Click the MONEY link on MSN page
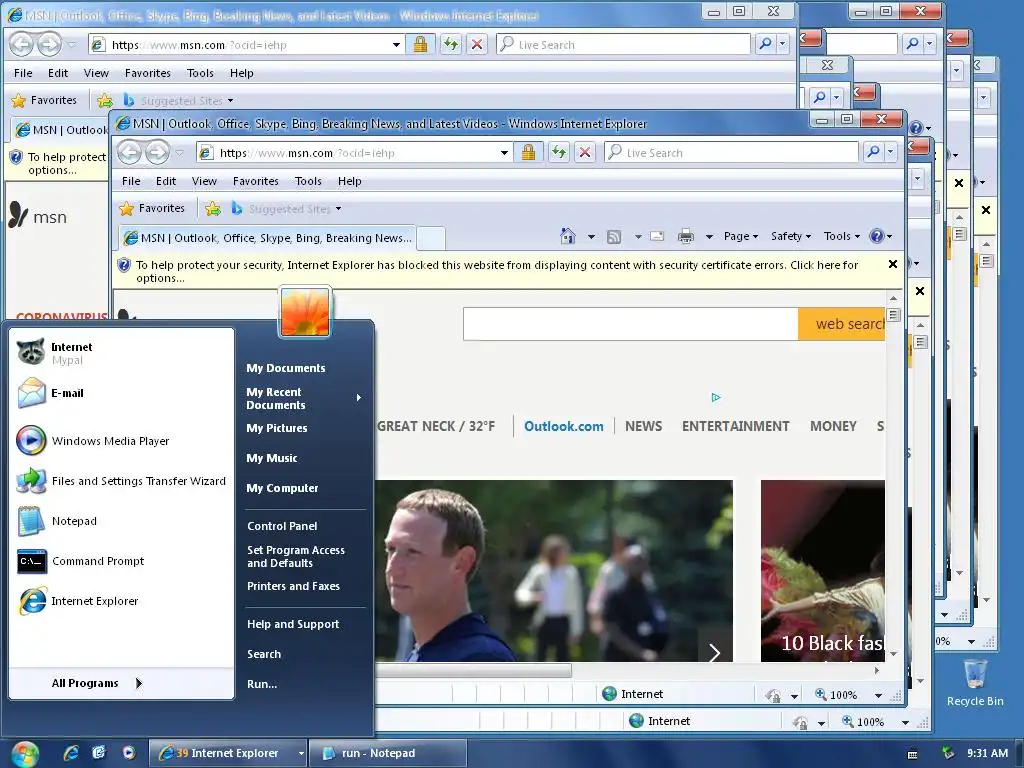 [833, 426]
